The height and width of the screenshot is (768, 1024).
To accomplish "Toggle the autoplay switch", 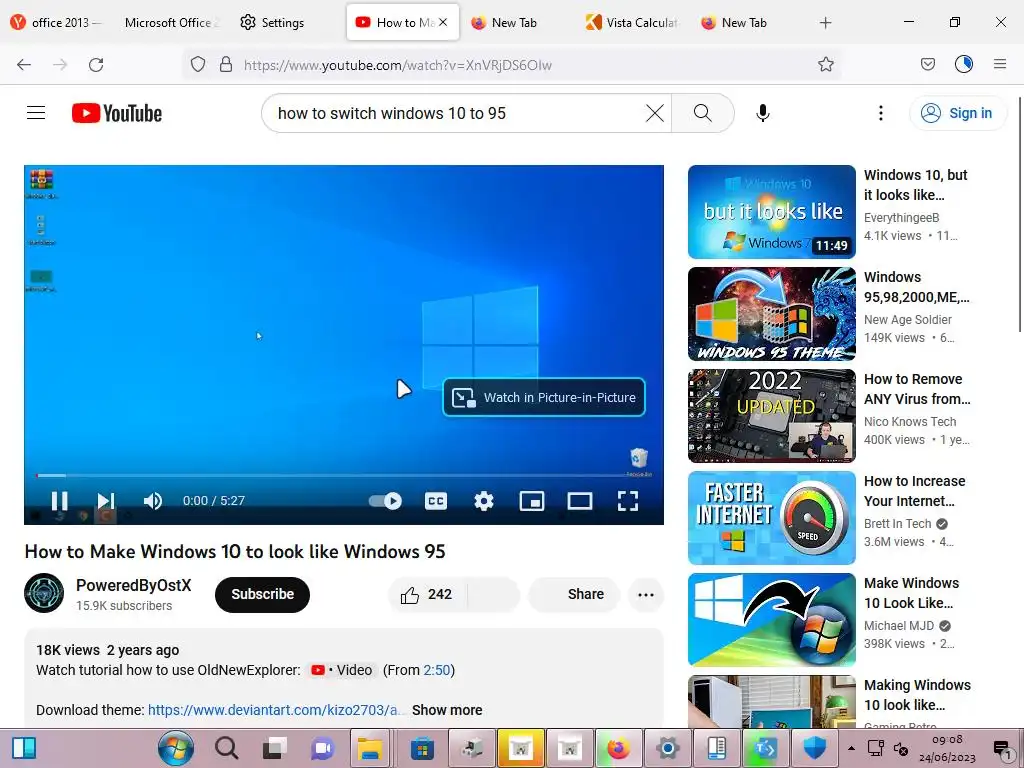I will point(385,501).
